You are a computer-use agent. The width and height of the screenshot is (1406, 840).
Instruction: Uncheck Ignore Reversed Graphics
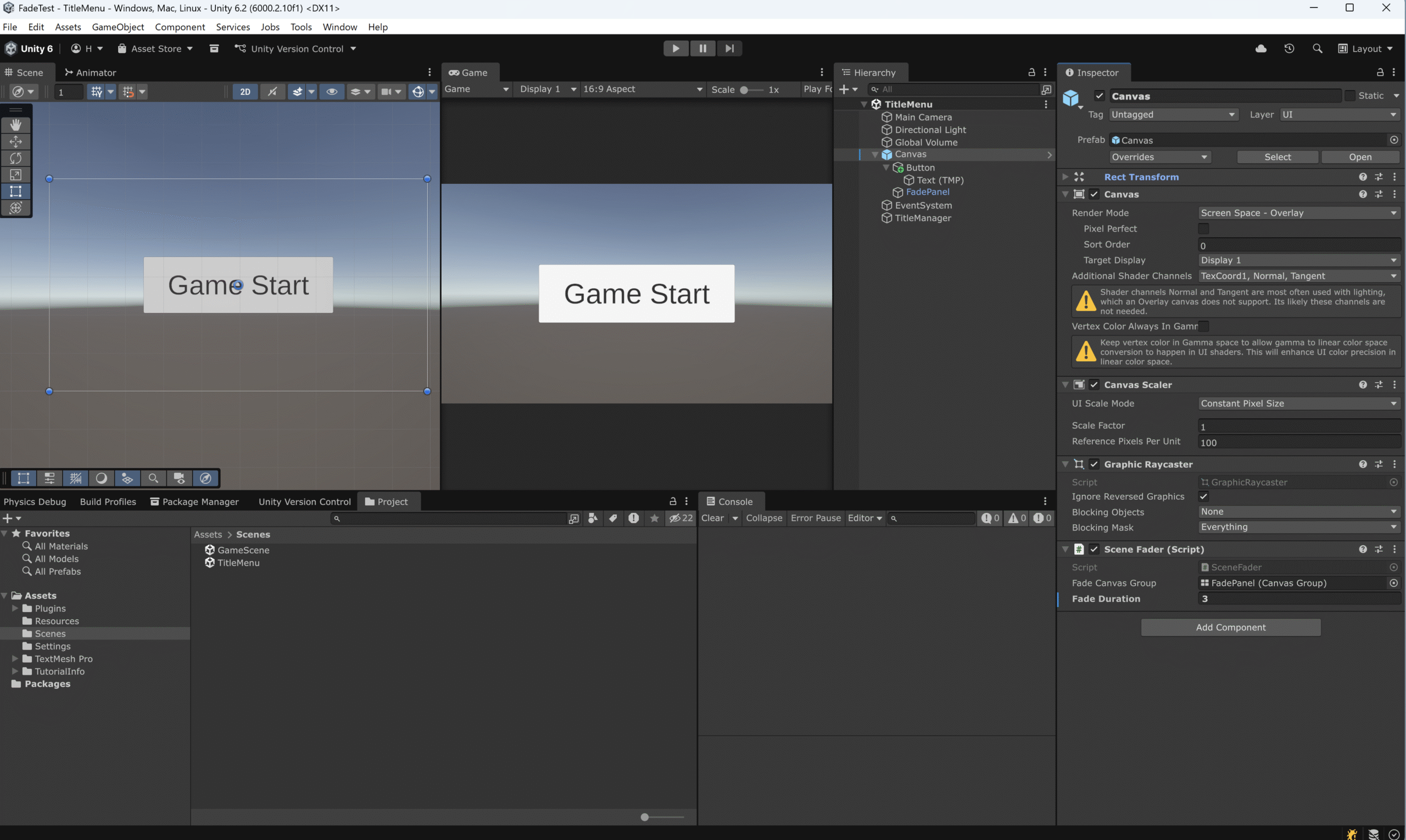click(x=1203, y=496)
